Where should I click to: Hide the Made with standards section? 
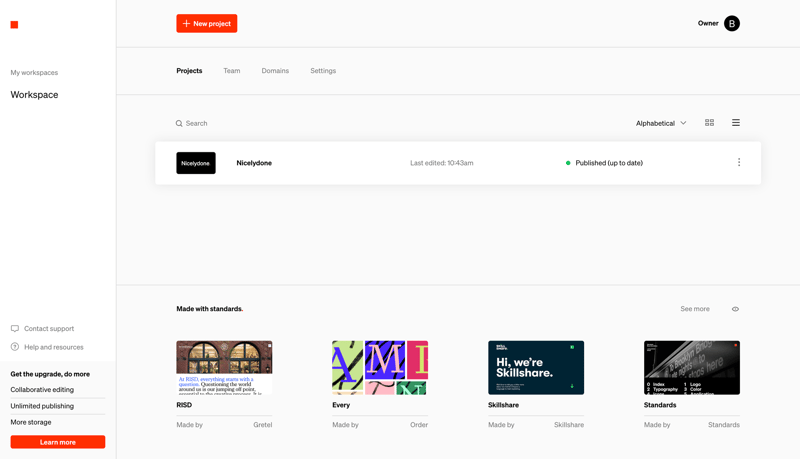point(735,309)
